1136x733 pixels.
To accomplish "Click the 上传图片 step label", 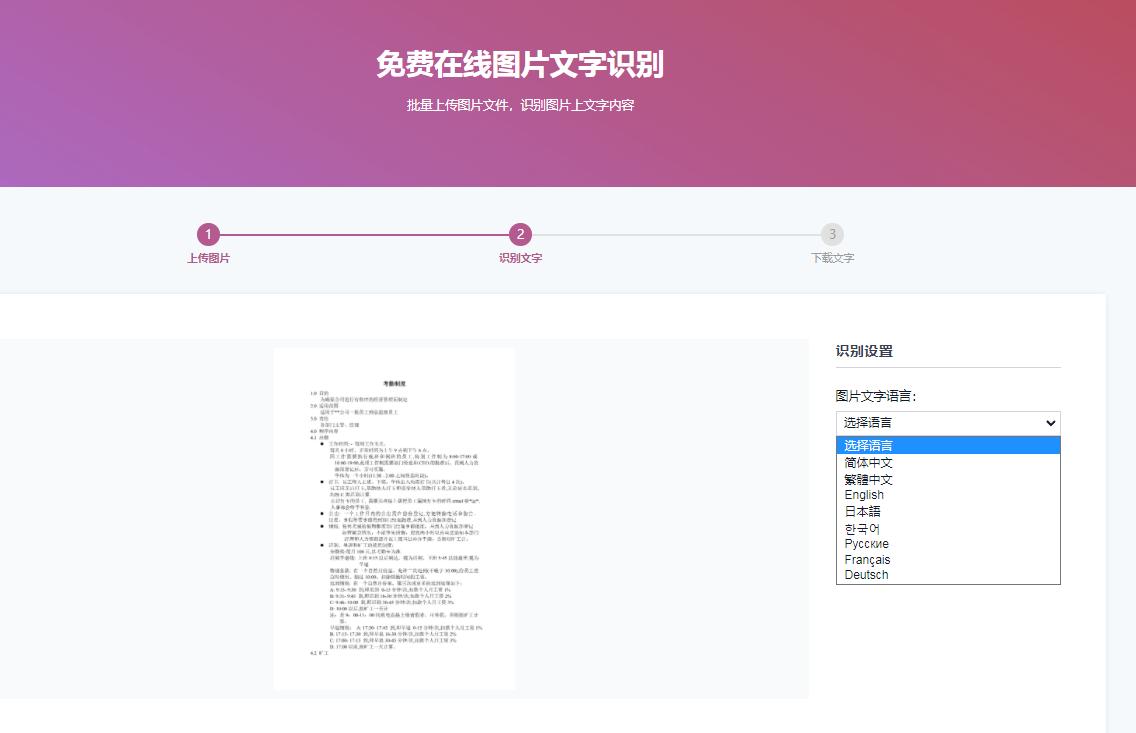I will click(209, 259).
